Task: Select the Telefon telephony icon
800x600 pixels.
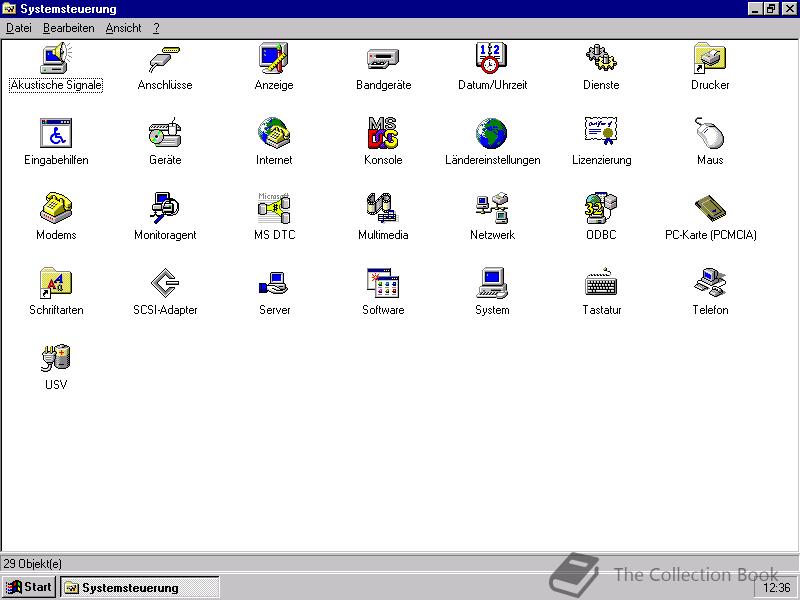Action: click(x=710, y=283)
